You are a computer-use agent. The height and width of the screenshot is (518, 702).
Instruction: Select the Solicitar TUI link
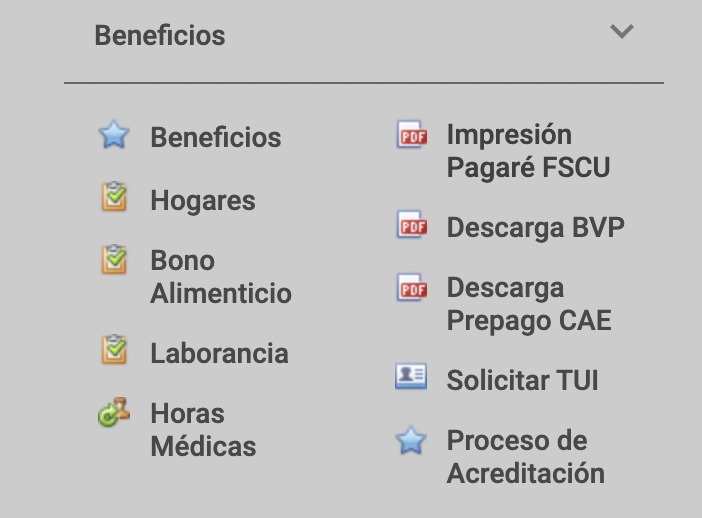[x=522, y=381]
